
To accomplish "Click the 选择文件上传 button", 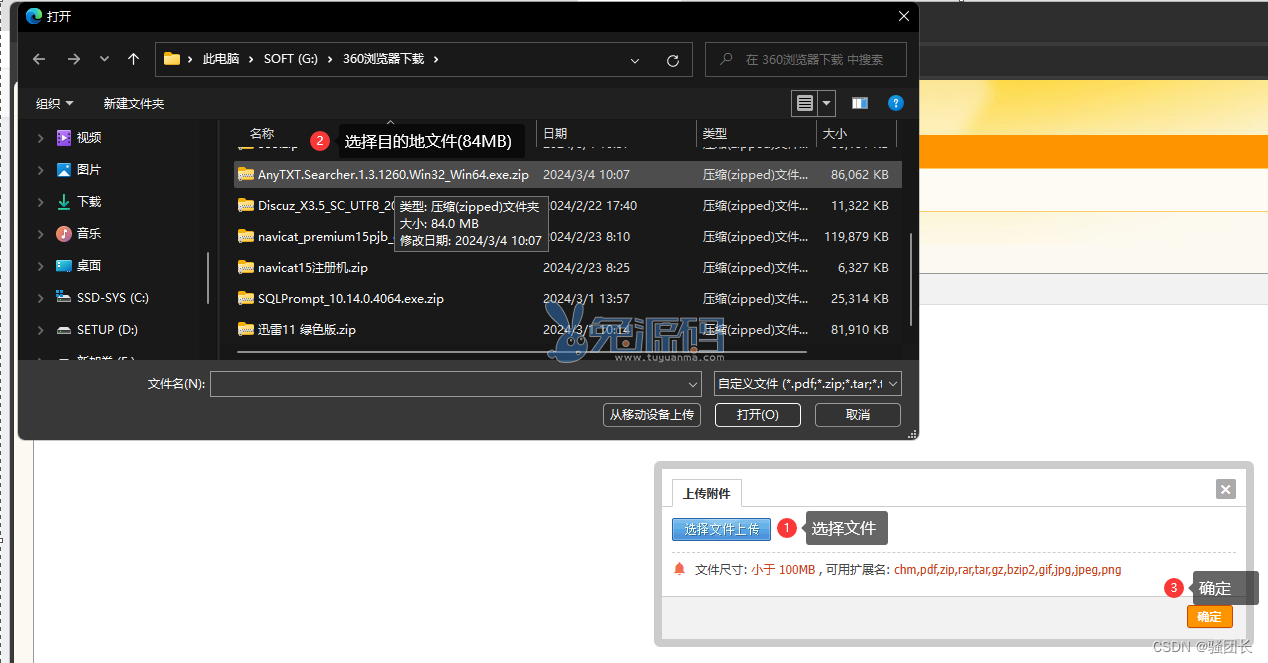I will tap(721, 529).
